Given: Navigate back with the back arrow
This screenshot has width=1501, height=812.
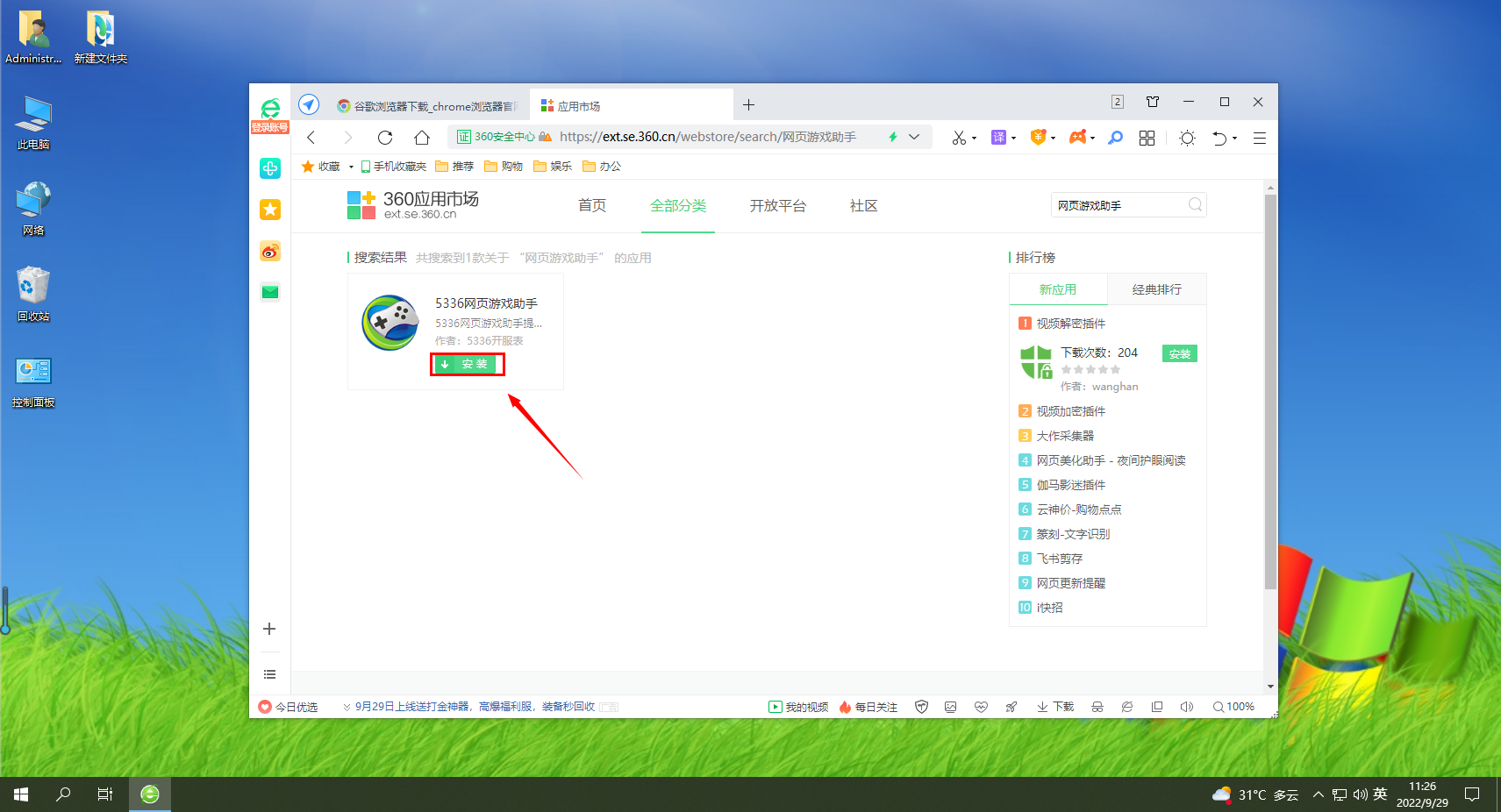Looking at the screenshot, I should coord(311,138).
